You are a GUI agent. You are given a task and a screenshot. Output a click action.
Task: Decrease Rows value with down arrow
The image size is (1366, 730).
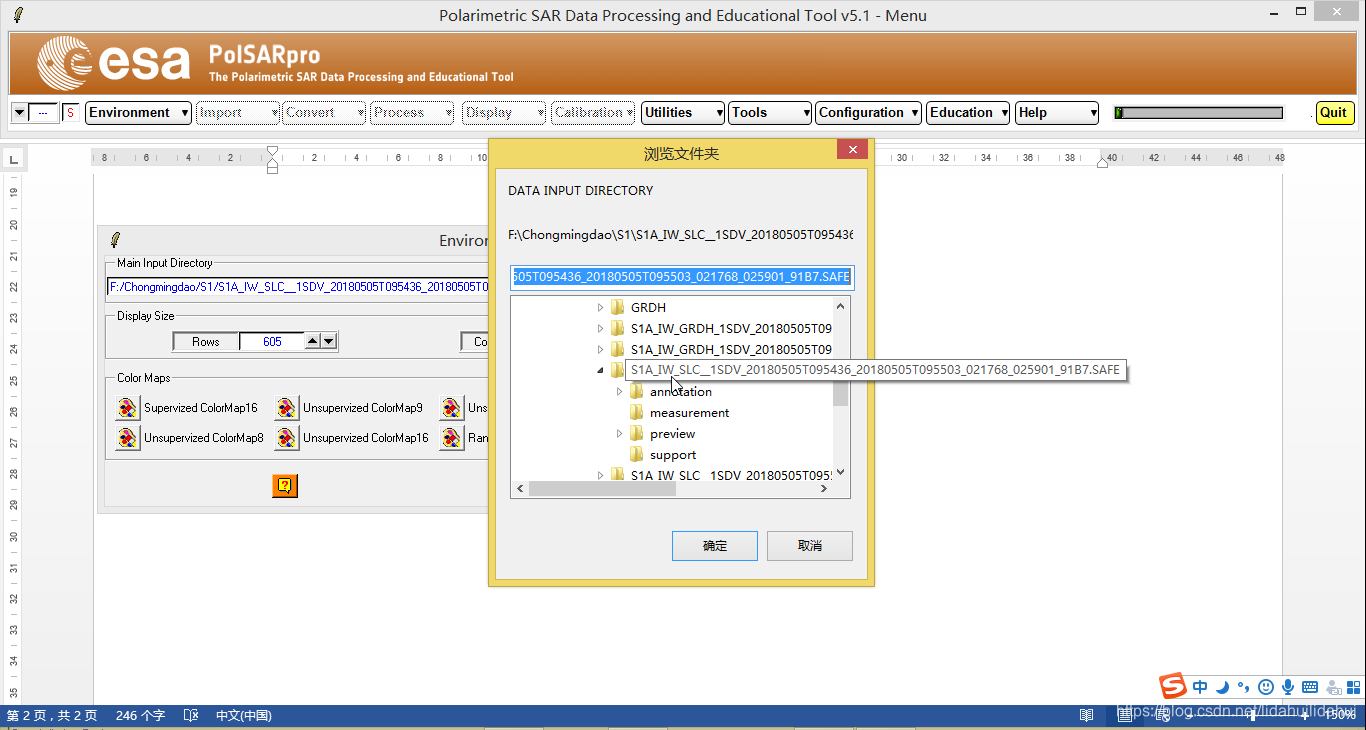point(329,342)
